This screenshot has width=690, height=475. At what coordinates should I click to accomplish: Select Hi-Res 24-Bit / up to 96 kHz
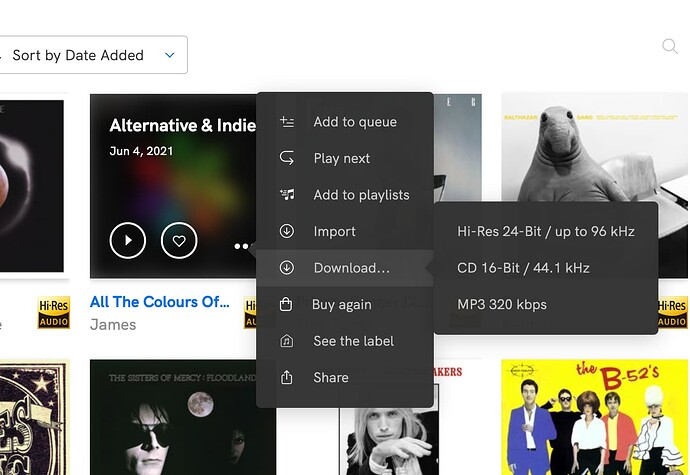545,231
